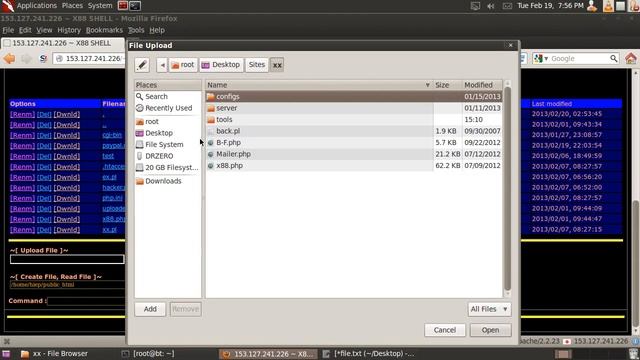The image size is (640, 360).
Task: Click the red launcher icon beside System
Action: click(122, 6)
